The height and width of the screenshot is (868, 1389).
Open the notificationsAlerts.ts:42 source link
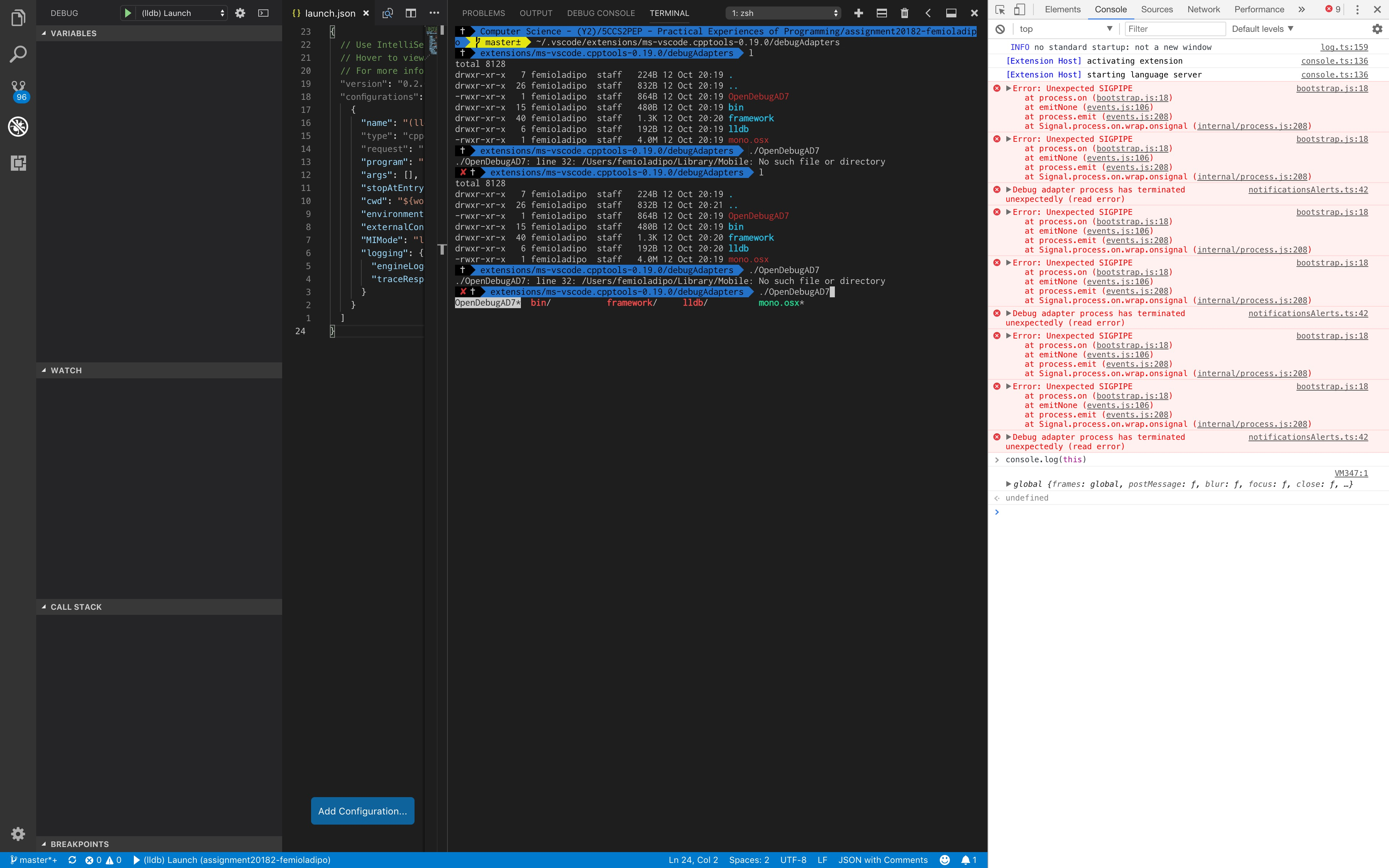coord(1308,190)
